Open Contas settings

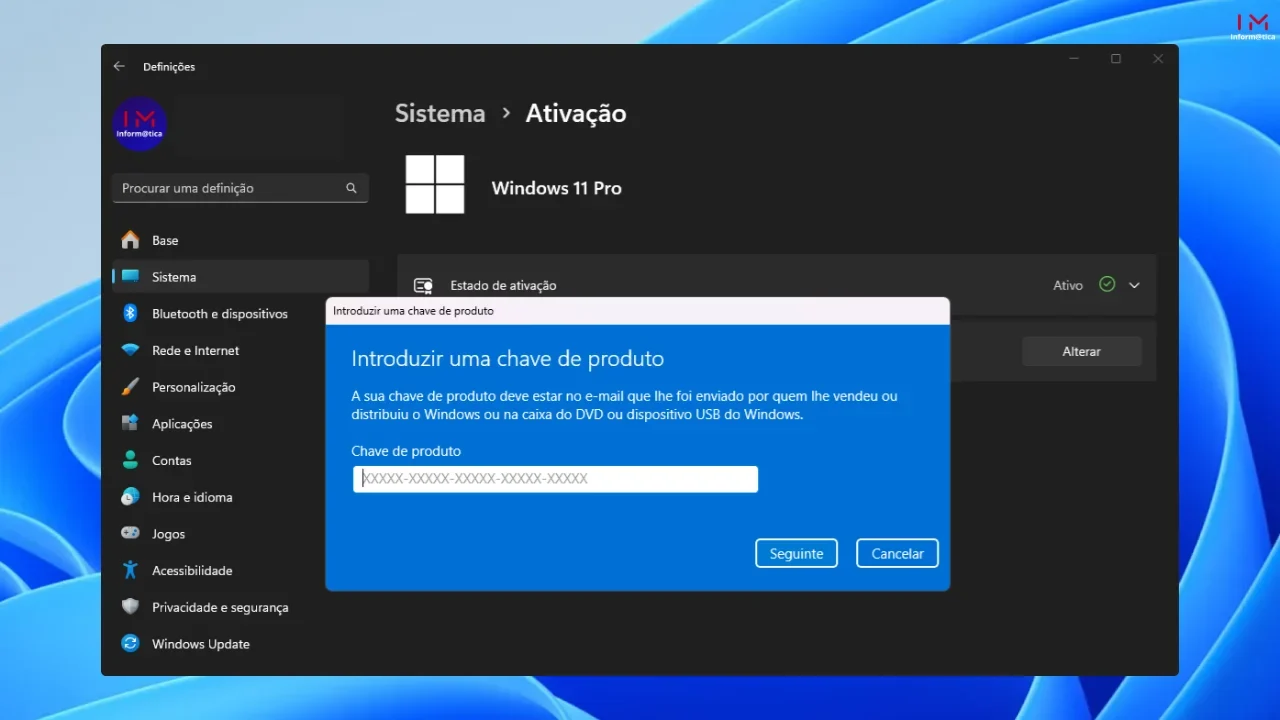(x=240, y=460)
